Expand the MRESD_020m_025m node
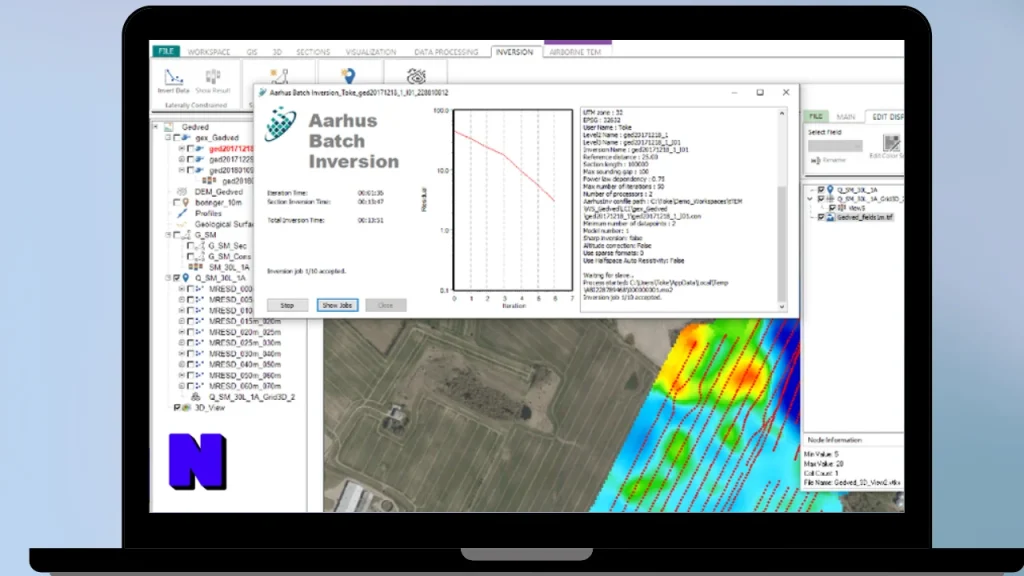The height and width of the screenshot is (576, 1024). click(x=182, y=332)
